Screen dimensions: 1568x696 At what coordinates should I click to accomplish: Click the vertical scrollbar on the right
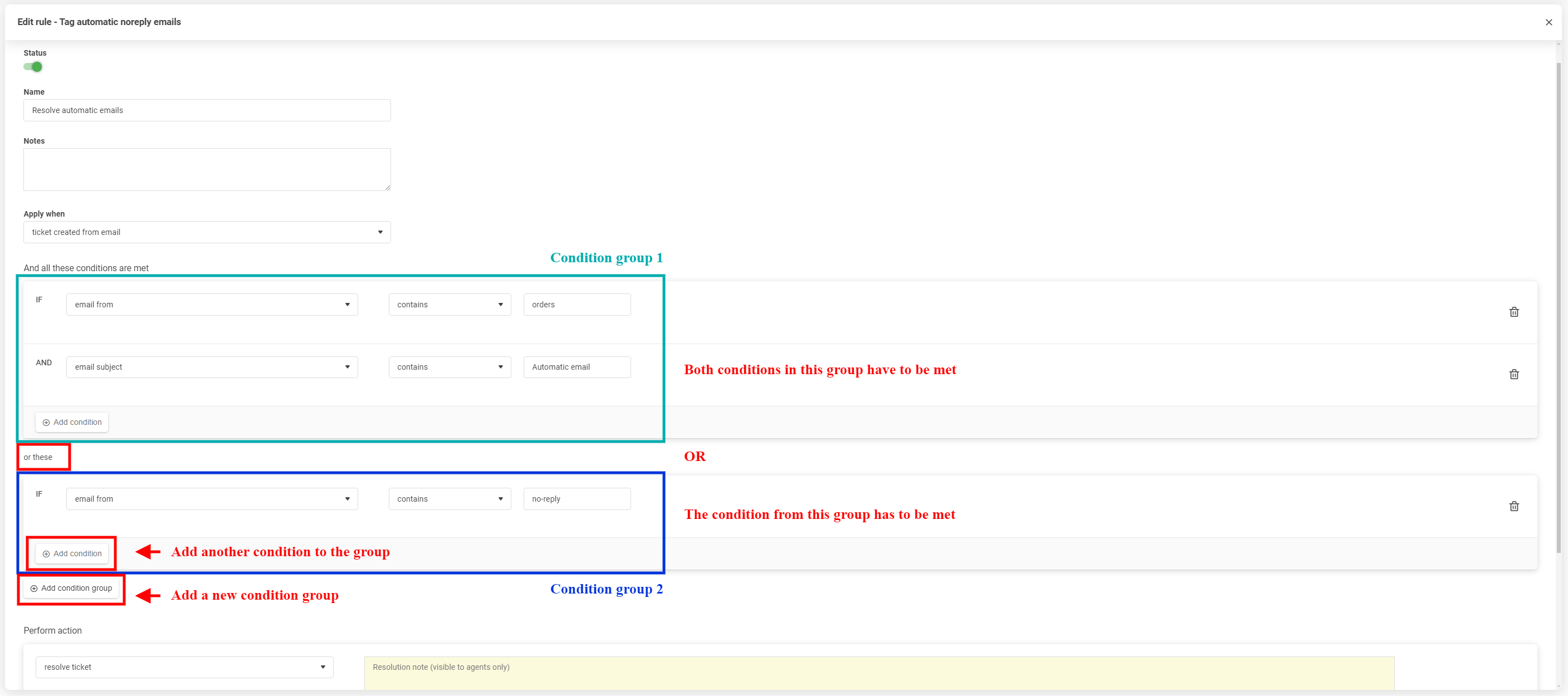(1559, 304)
